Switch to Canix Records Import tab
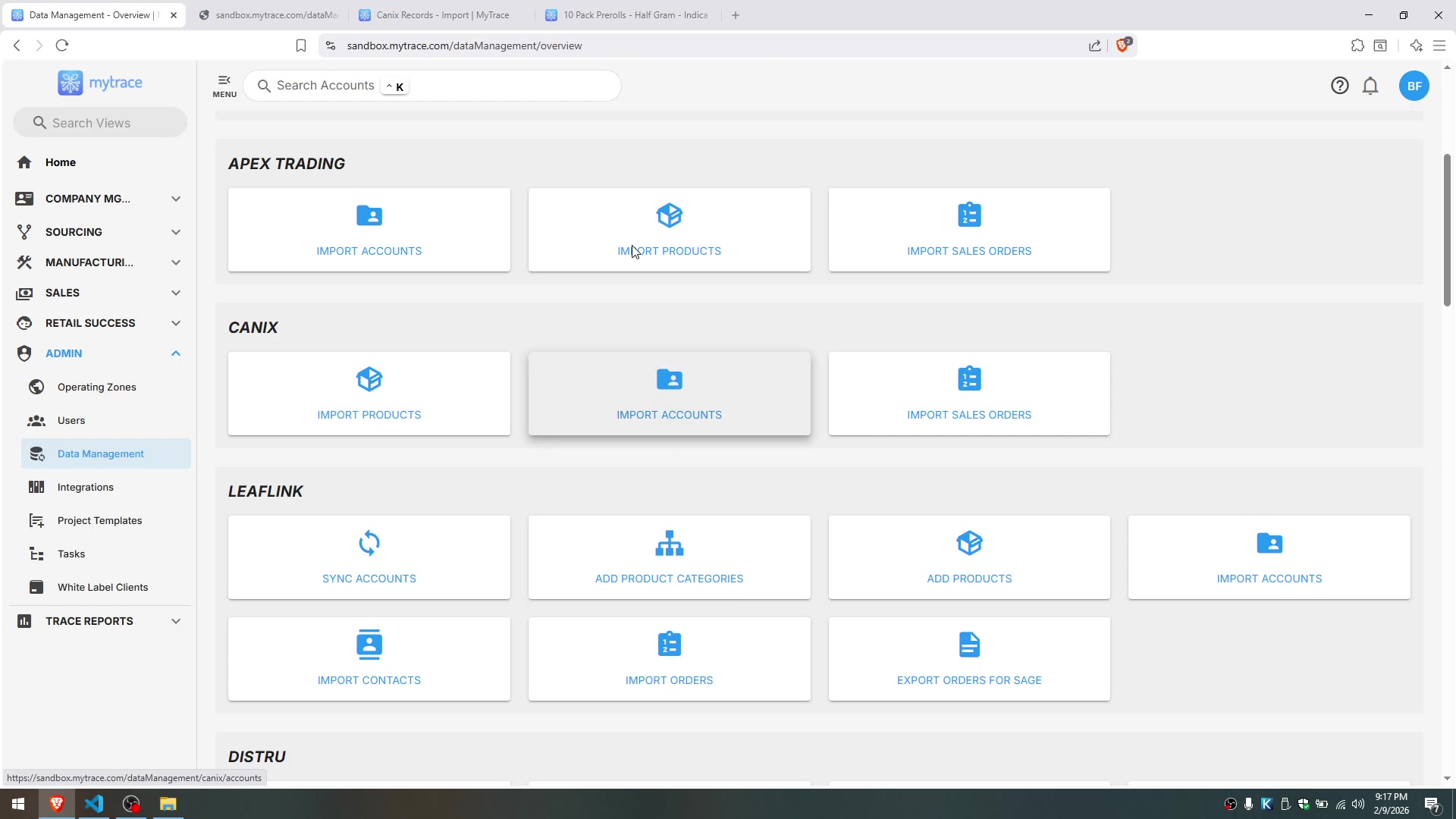Viewport: 1456px width, 819px height. (x=442, y=15)
